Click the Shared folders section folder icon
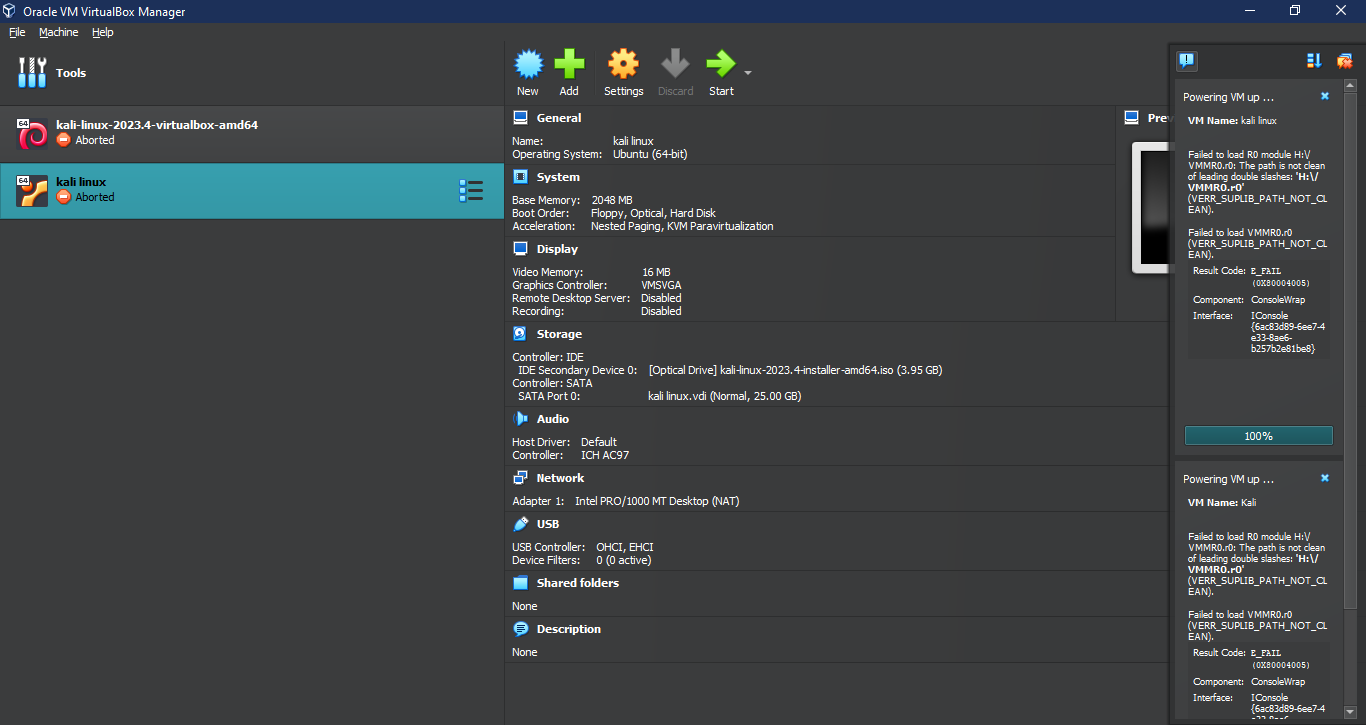The width and height of the screenshot is (1366, 725). point(520,583)
